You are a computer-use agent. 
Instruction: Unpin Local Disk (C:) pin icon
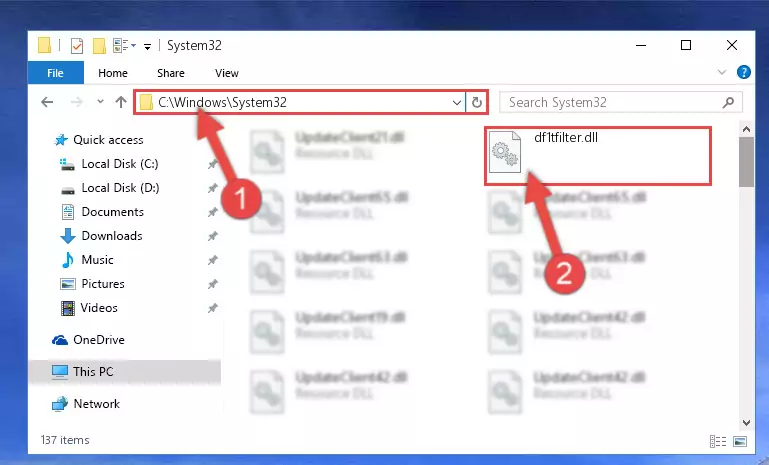(212, 164)
